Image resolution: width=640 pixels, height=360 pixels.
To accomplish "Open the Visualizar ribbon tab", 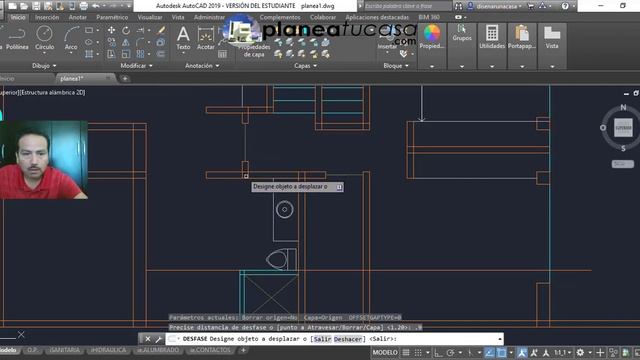I will [150, 17].
